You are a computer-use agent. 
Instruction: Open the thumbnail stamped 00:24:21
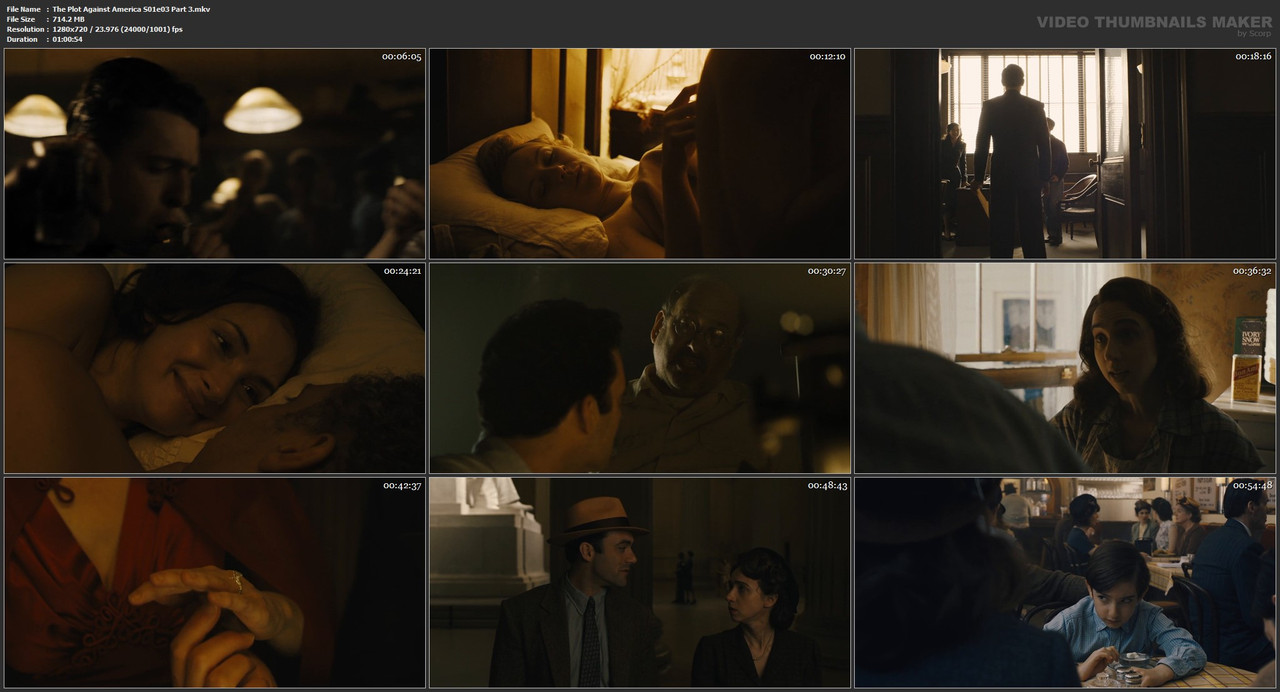tap(215, 368)
